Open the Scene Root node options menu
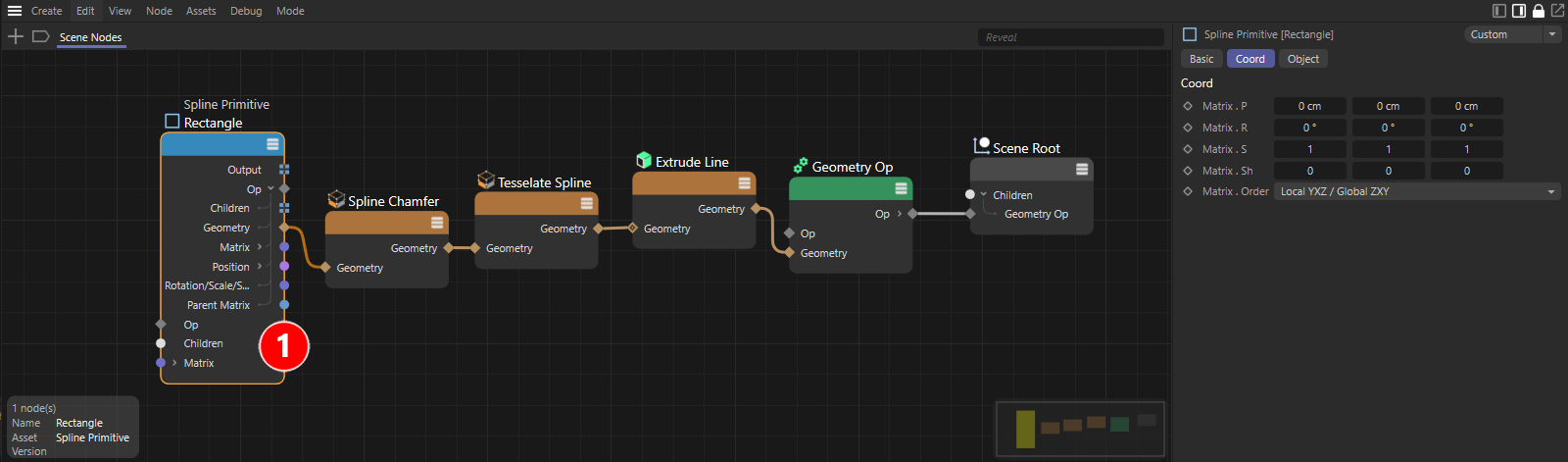1568x462 pixels. [1082, 169]
